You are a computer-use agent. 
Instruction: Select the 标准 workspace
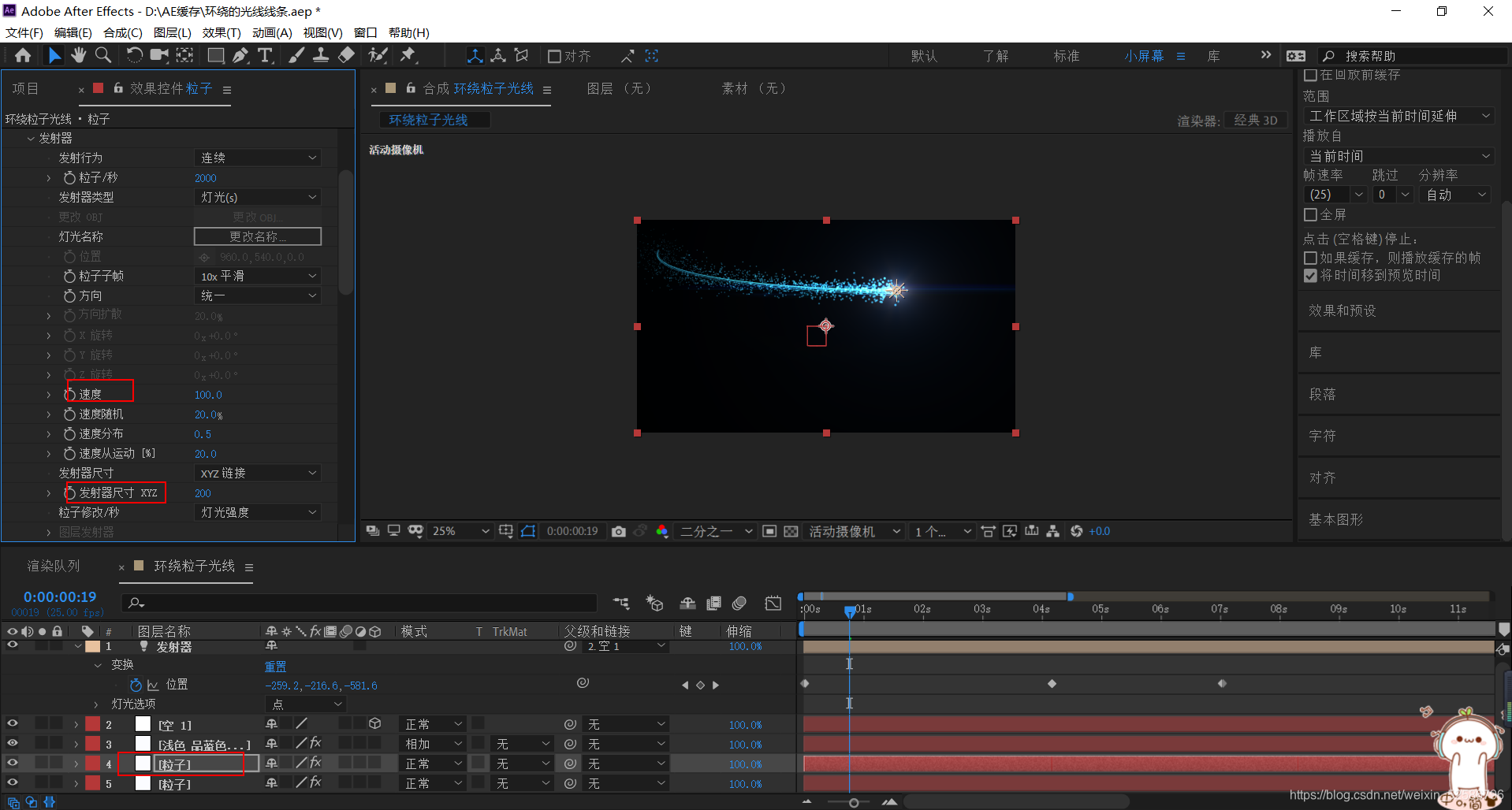[x=1067, y=56]
